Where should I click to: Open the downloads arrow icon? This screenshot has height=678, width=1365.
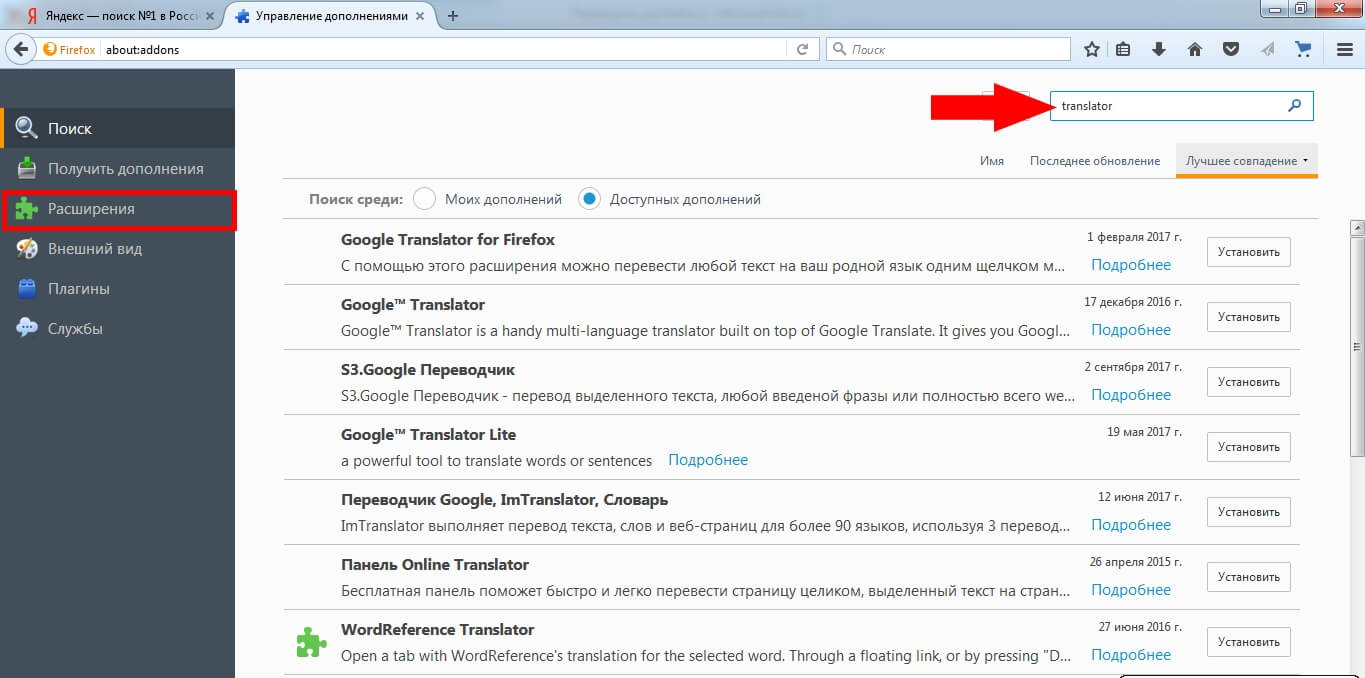1159,49
